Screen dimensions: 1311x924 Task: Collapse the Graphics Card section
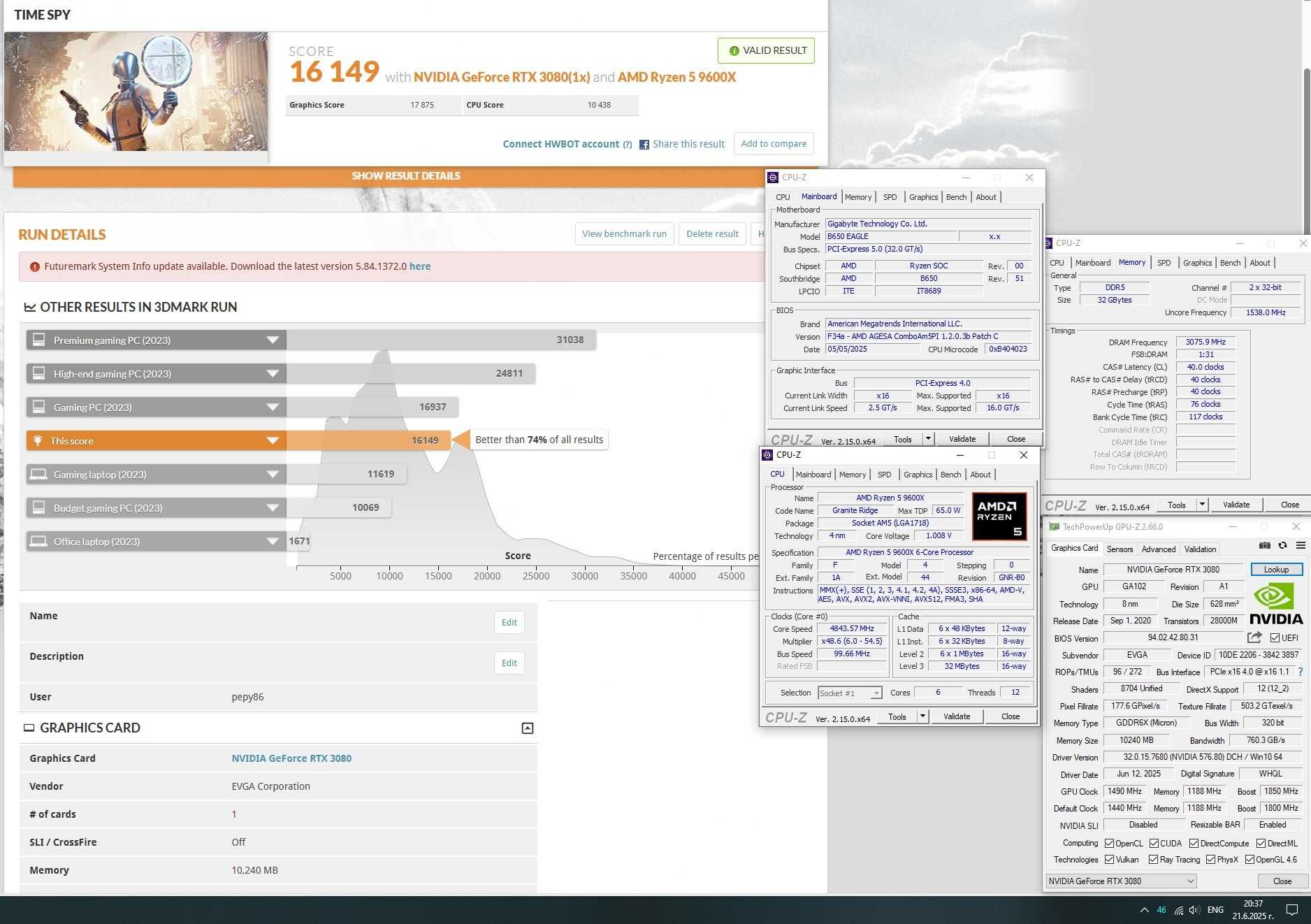[528, 728]
